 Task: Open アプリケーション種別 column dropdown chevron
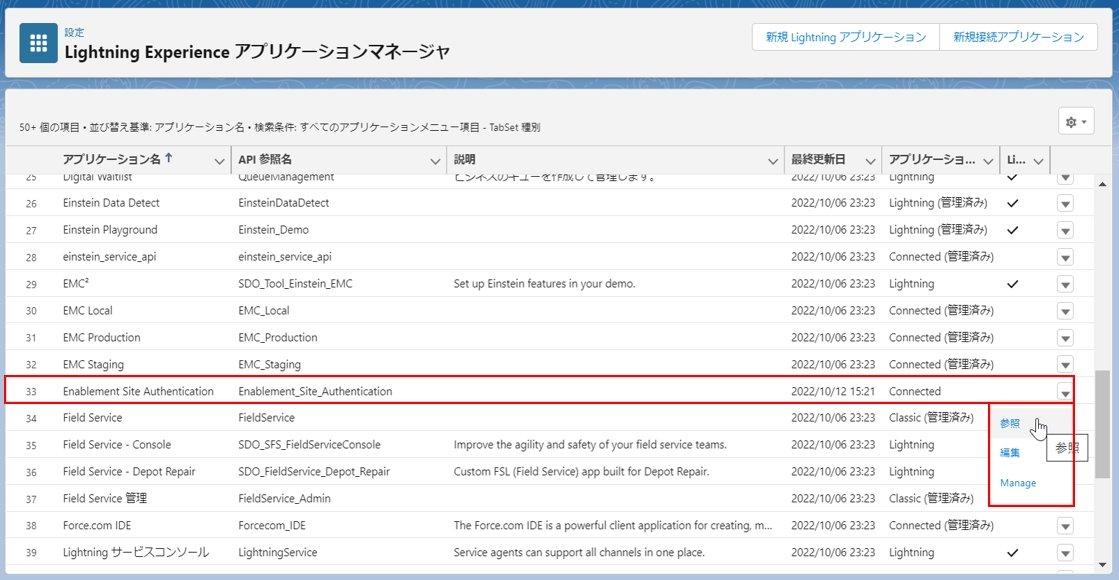click(988, 161)
